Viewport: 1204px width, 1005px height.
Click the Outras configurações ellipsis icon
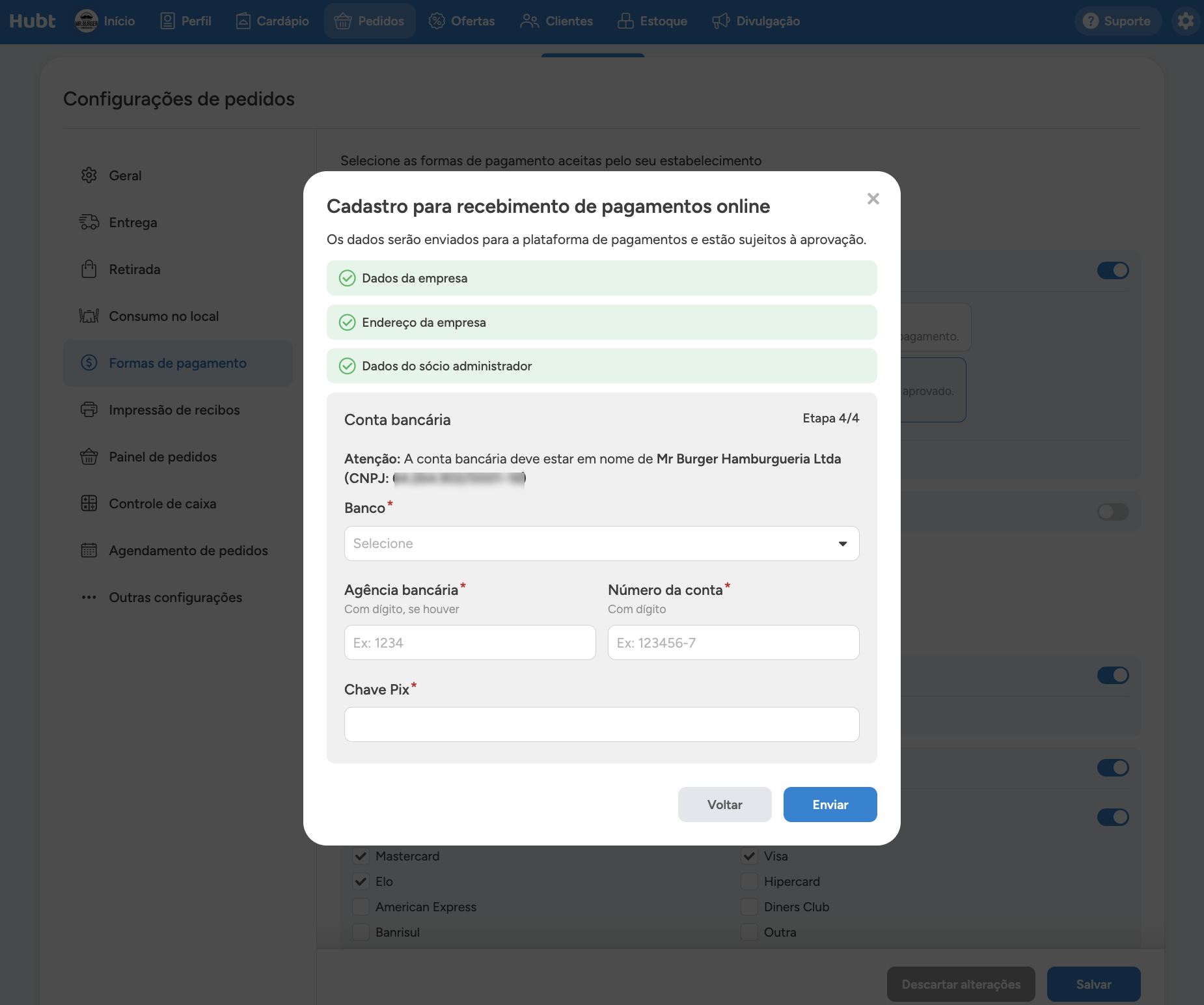click(89, 597)
